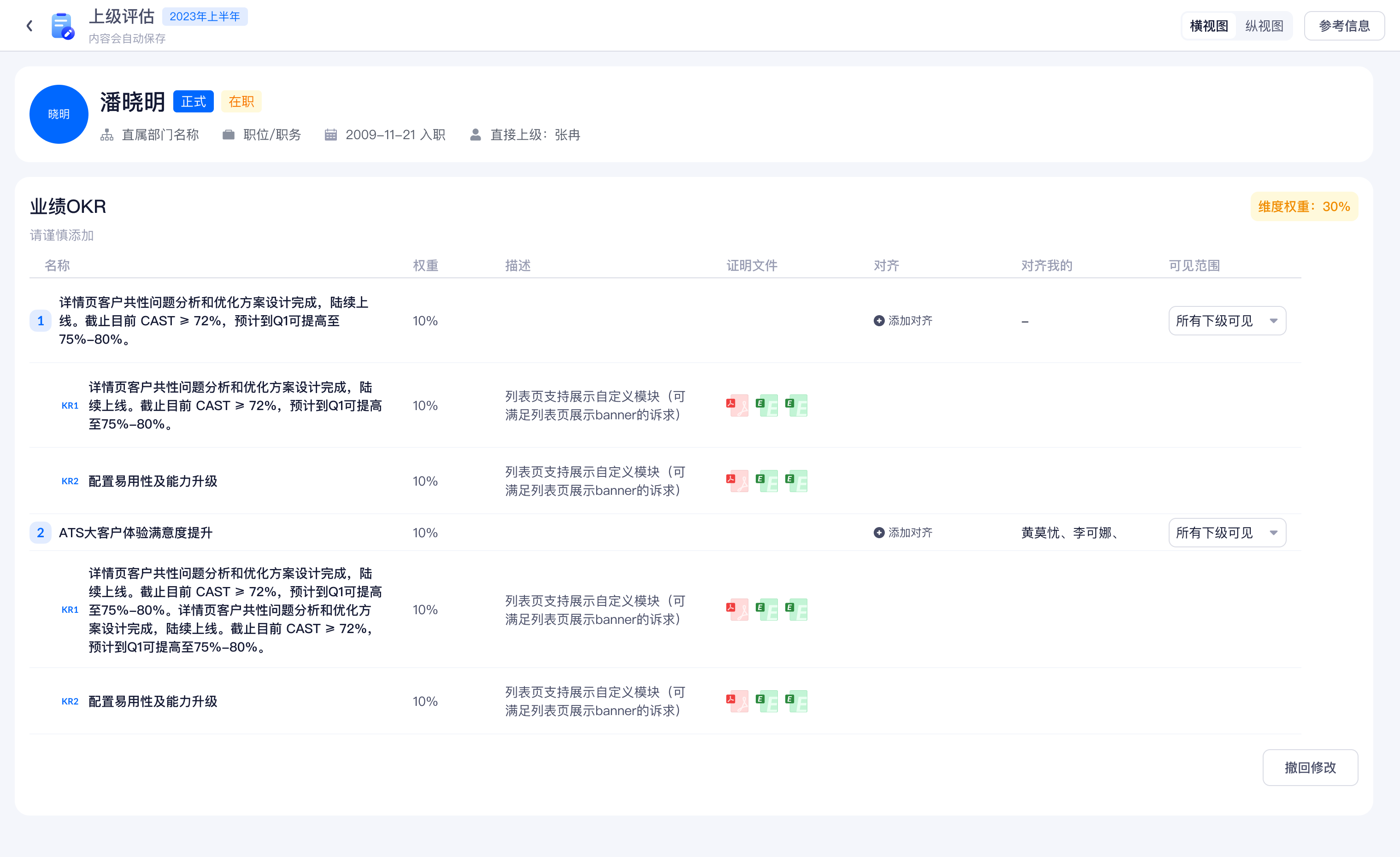Switch to 纵视图 vertical view
This screenshot has height=857, width=1400.
pyautogui.click(x=1264, y=26)
